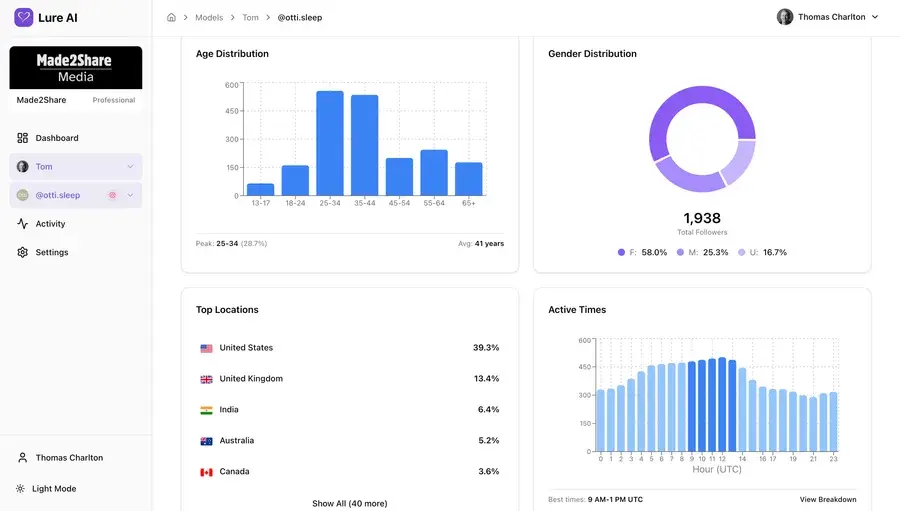Click the Dashboard grid icon
This screenshot has height=511, width=900.
tap(22, 138)
